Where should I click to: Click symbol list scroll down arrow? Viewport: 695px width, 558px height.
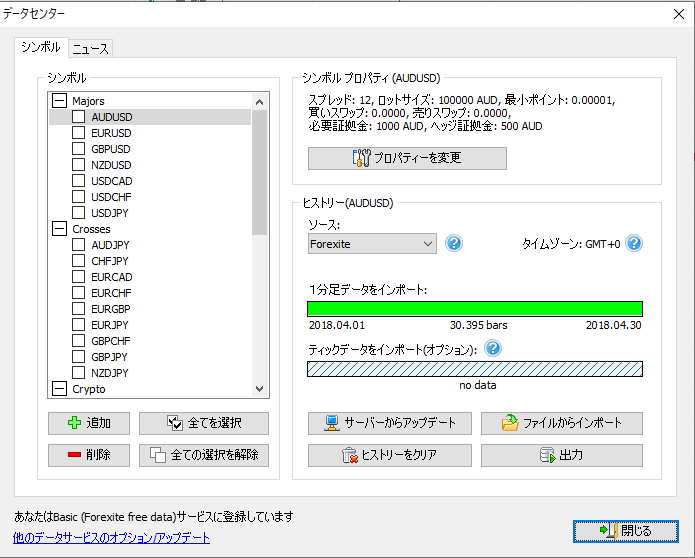pos(260,389)
